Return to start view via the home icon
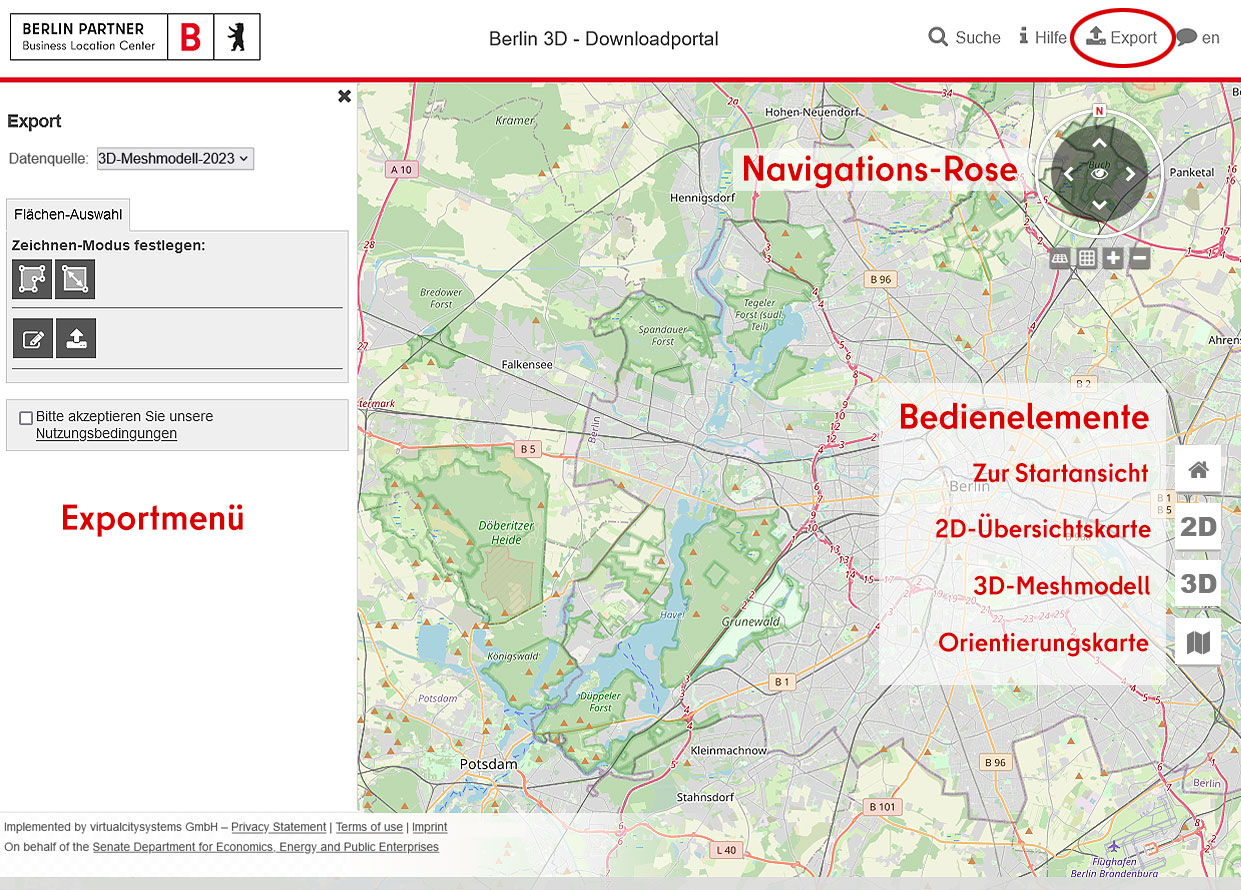 pos(1198,469)
